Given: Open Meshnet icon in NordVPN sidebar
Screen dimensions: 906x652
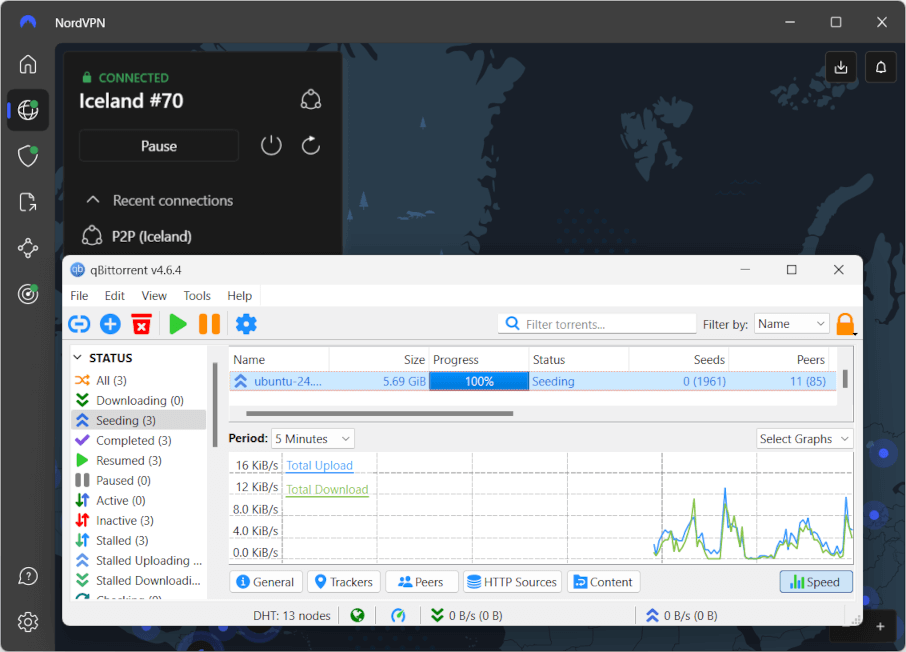Looking at the screenshot, I should [x=28, y=249].
